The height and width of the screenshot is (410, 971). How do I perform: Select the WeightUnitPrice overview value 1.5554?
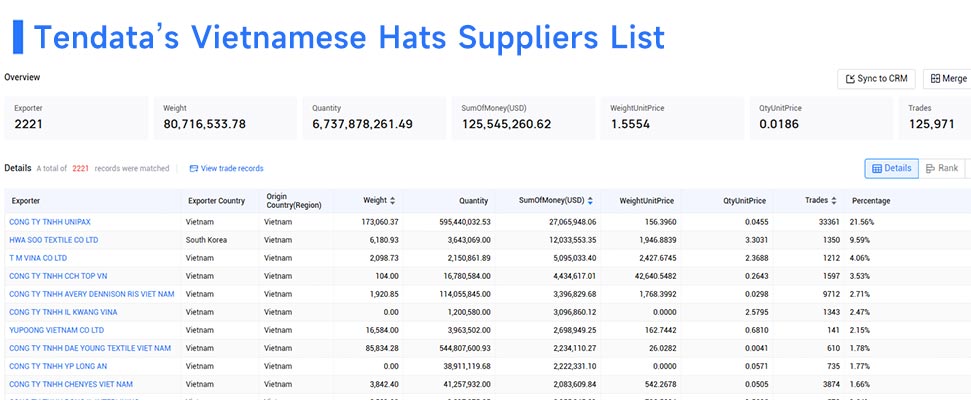630,124
